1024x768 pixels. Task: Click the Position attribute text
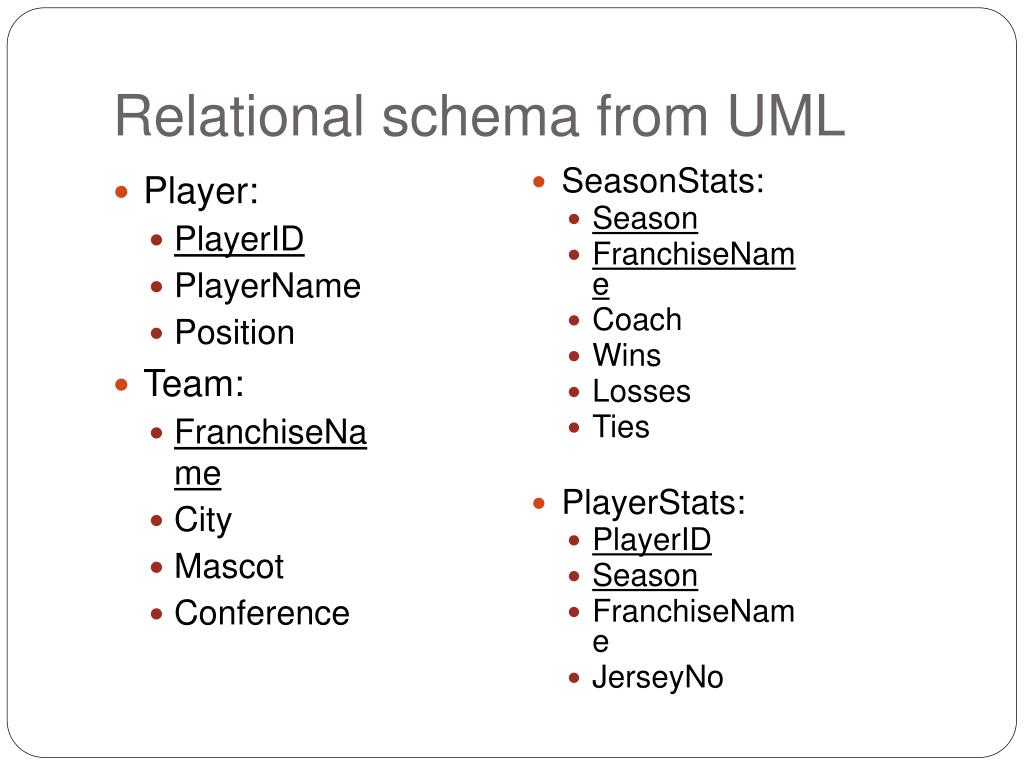click(x=234, y=332)
